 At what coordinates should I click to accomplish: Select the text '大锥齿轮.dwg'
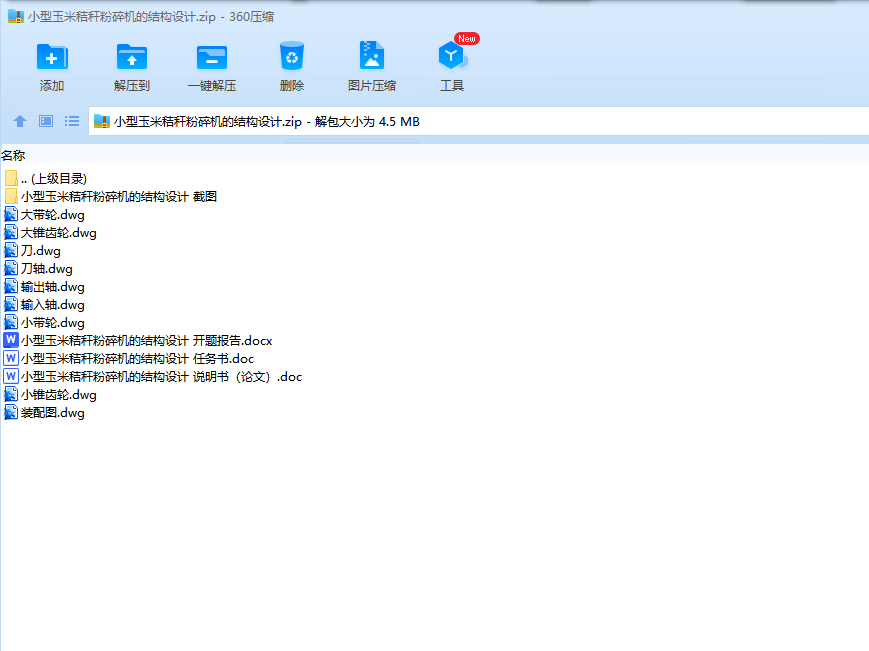click(59, 233)
